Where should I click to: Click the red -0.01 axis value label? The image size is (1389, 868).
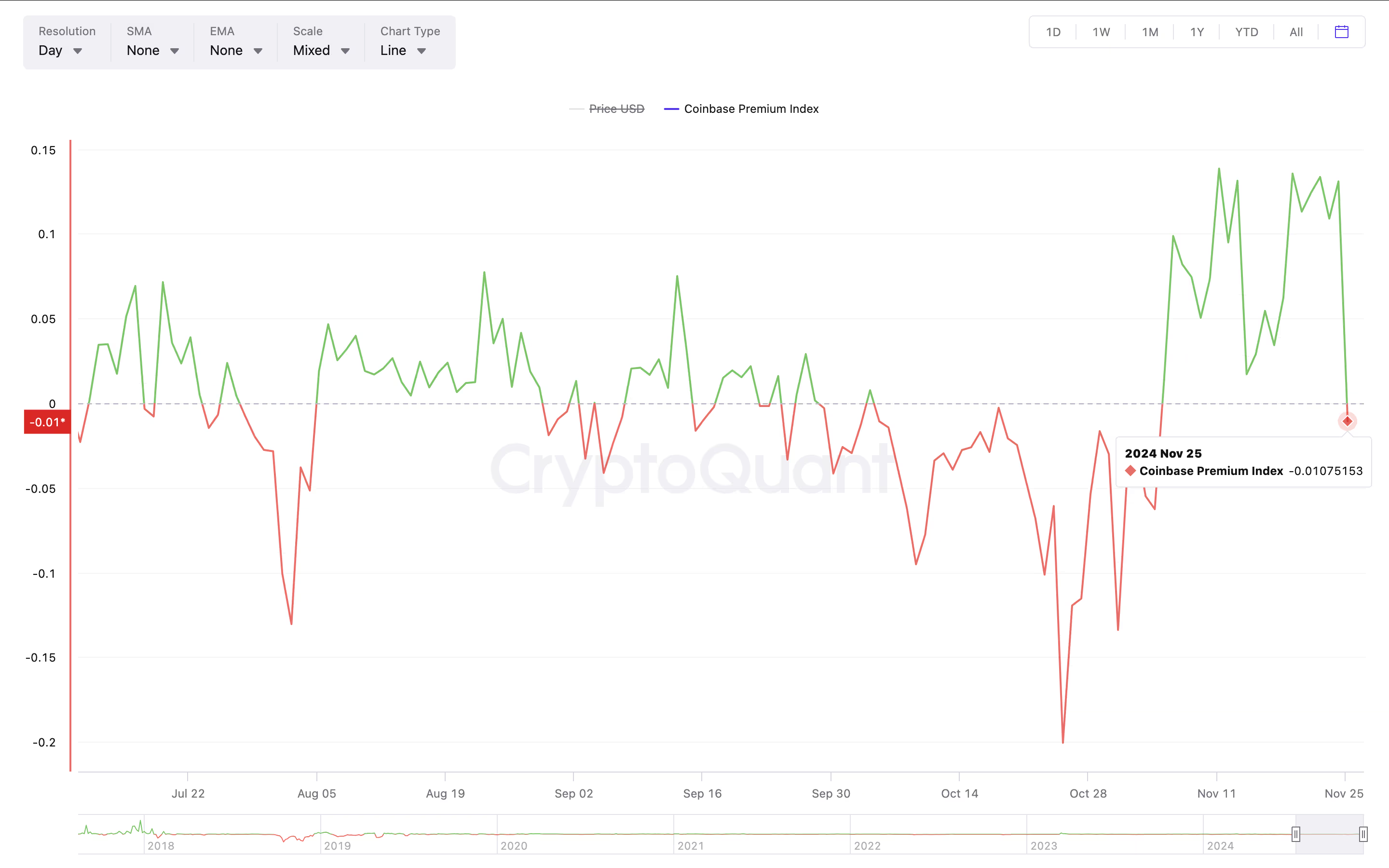(47, 422)
